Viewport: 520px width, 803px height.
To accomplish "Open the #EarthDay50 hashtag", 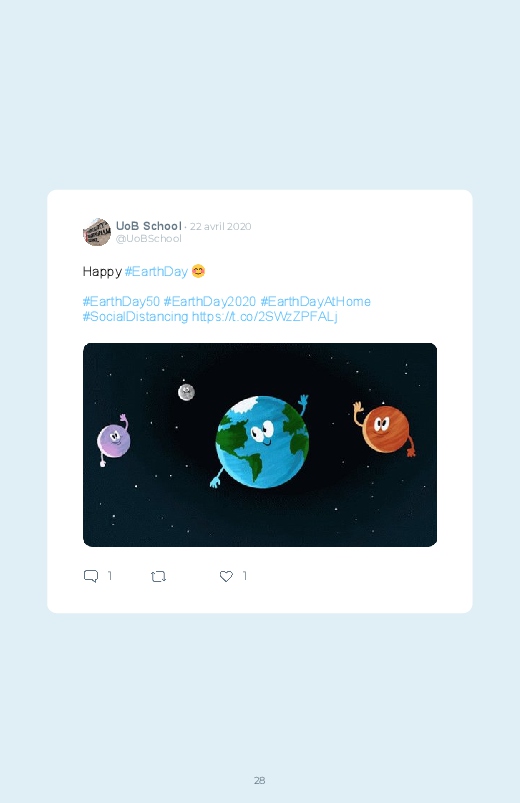I will coord(121,301).
